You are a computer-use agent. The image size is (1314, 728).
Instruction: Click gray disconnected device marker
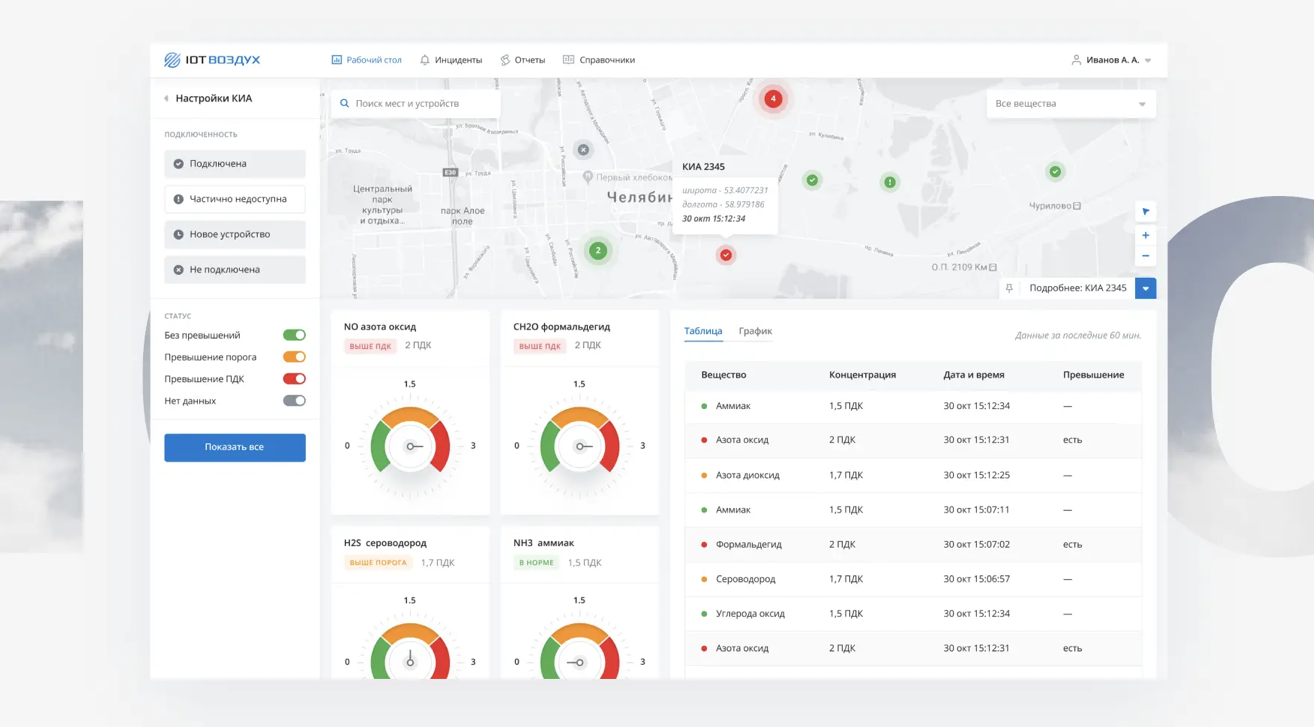click(583, 150)
